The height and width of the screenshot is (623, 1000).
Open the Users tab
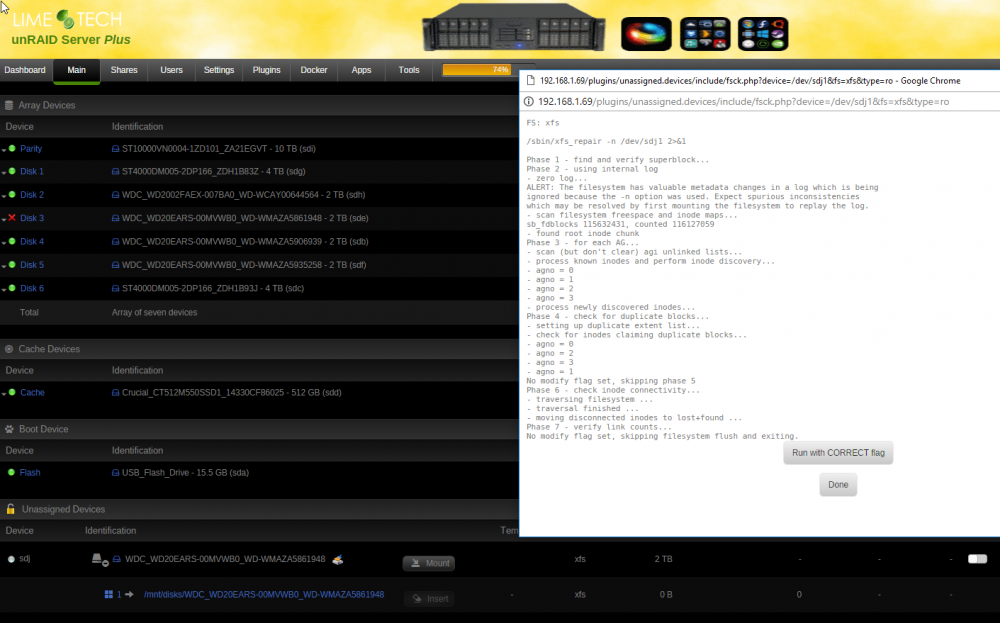point(171,70)
